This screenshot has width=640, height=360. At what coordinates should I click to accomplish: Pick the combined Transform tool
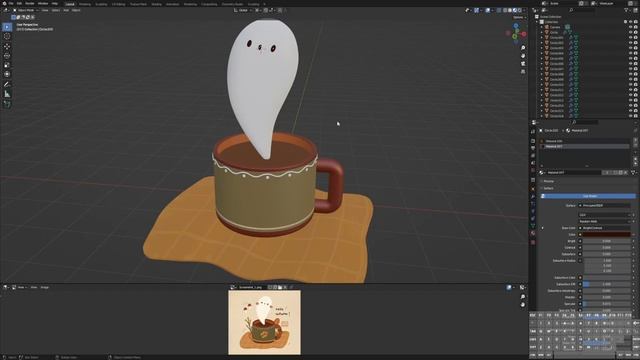7,74
